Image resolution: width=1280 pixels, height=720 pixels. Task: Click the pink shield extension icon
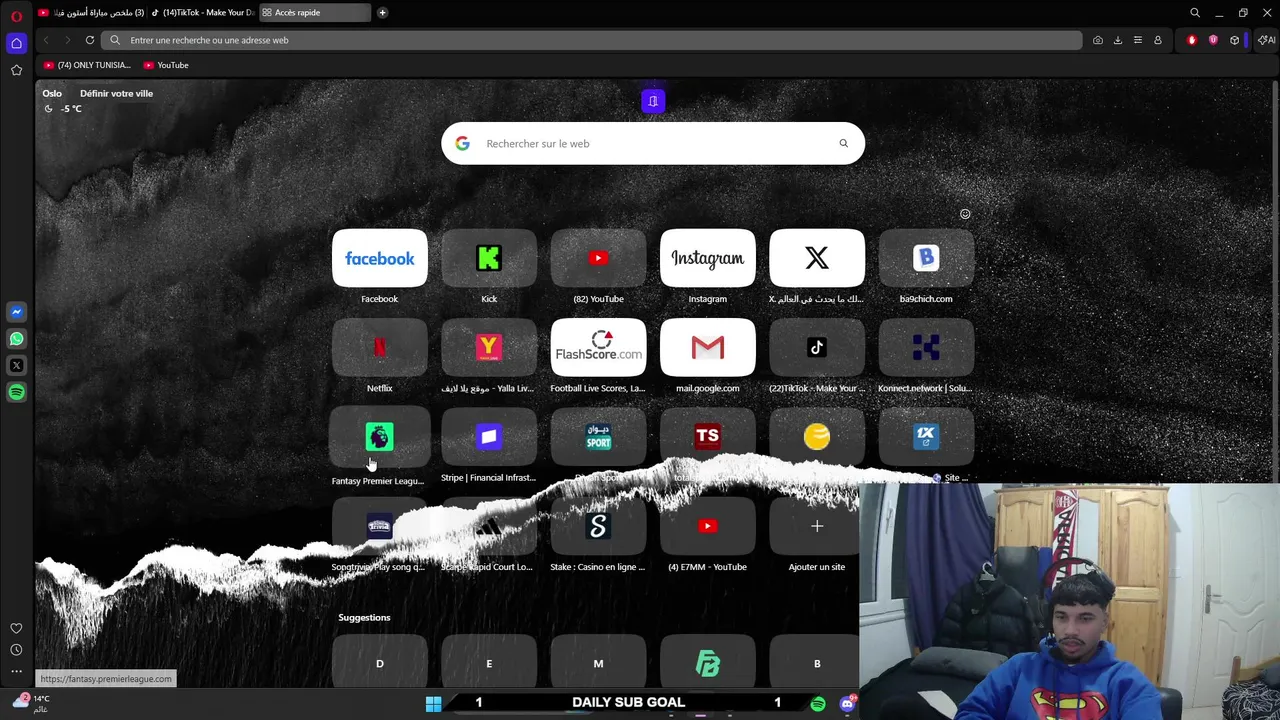tap(1213, 40)
